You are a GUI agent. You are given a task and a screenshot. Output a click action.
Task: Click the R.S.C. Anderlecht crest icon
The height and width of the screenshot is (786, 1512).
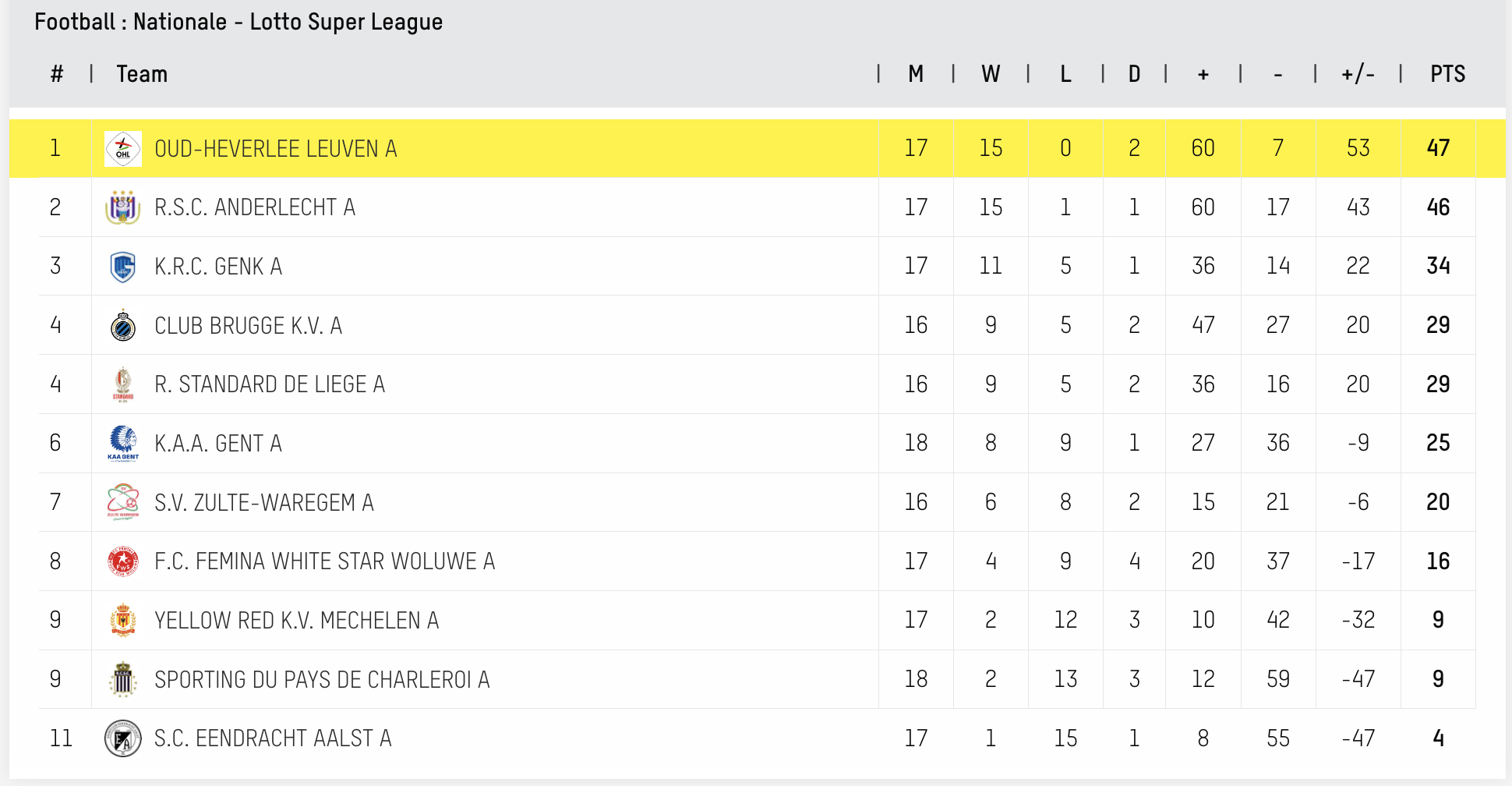[x=123, y=207]
